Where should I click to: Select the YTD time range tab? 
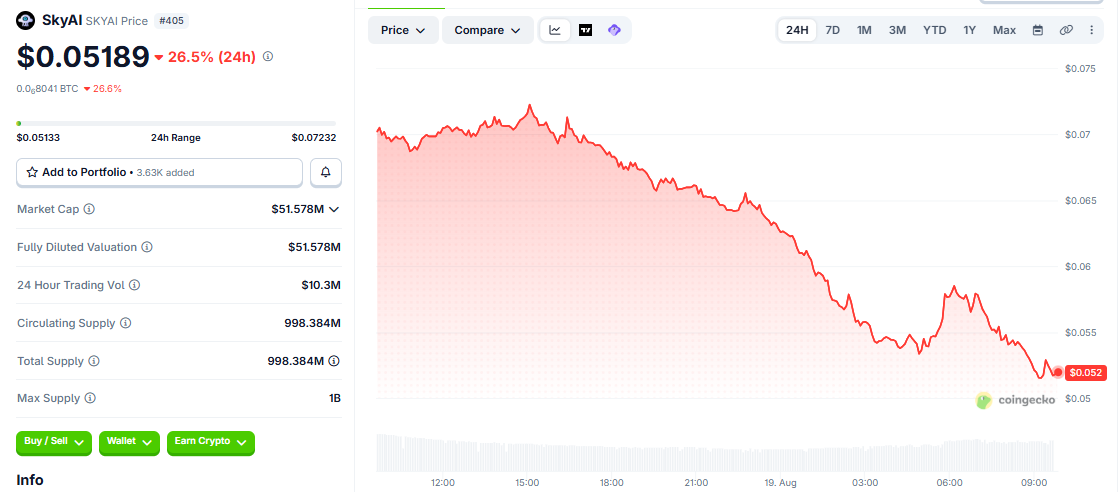pos(934,30)
